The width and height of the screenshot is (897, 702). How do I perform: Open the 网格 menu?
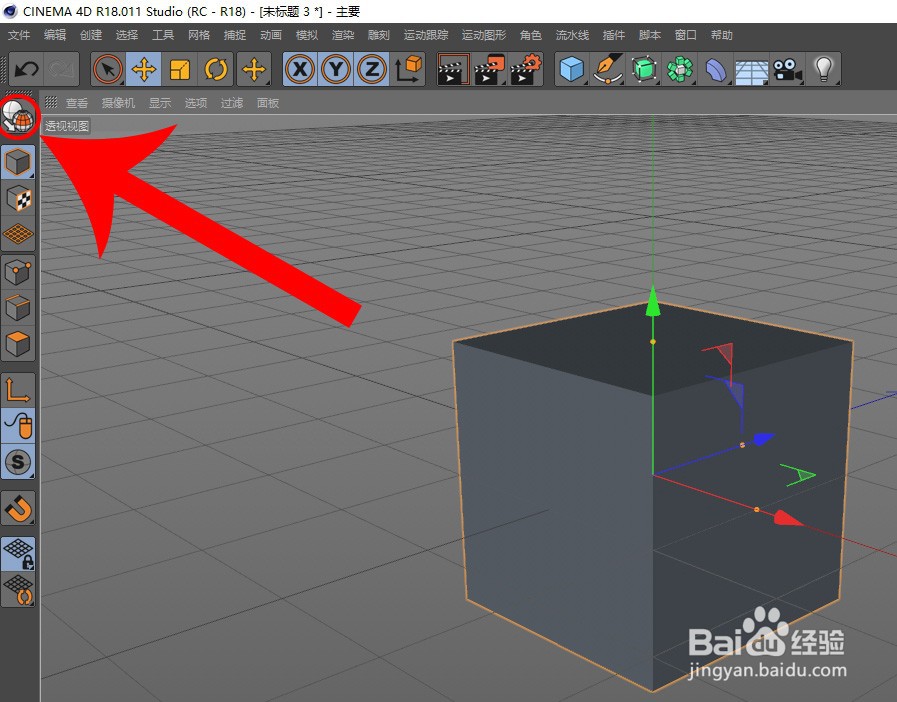(x=199, y=35)
